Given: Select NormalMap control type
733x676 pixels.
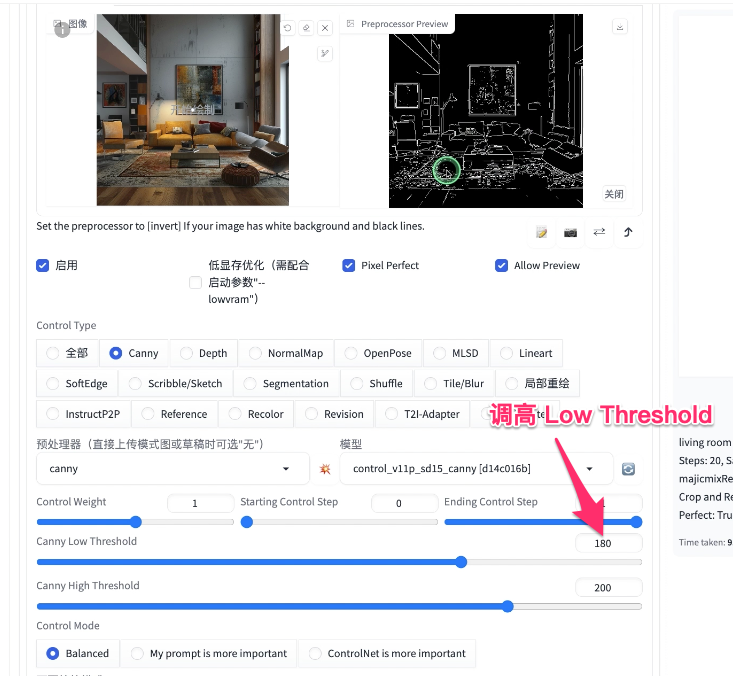Looking at the screenshot, I should coord(286,353).
